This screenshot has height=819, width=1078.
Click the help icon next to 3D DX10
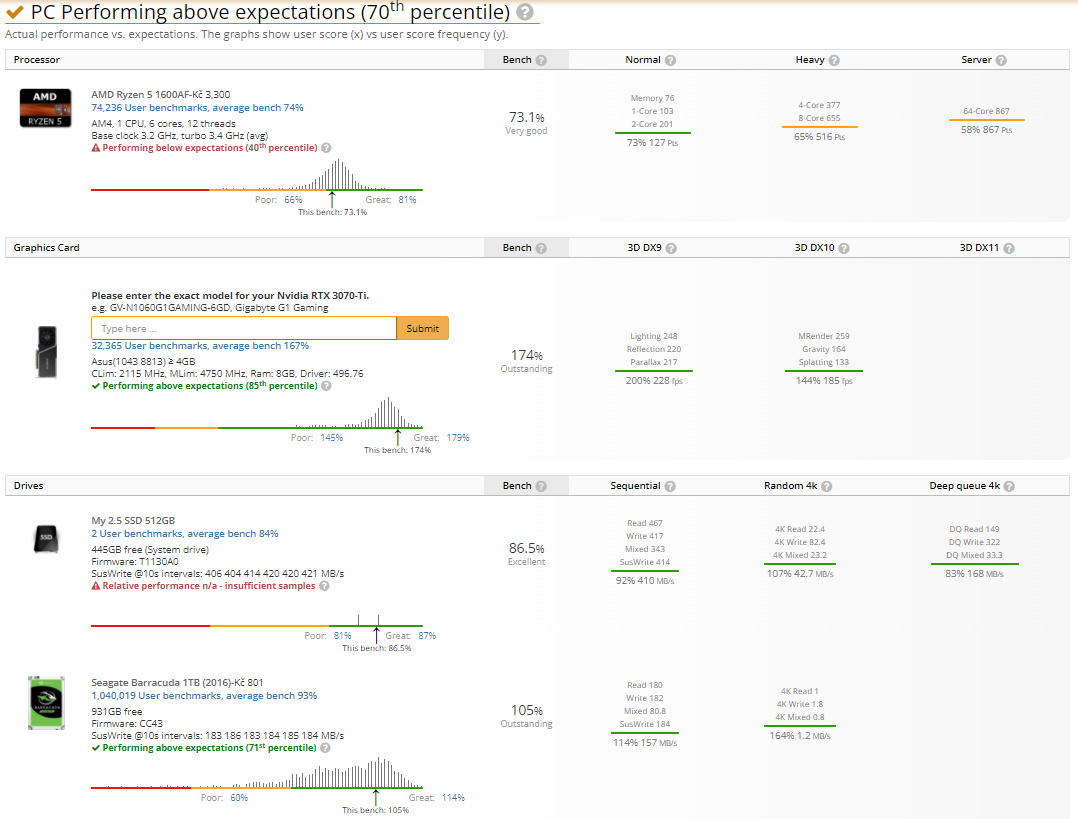coord(844,248)
